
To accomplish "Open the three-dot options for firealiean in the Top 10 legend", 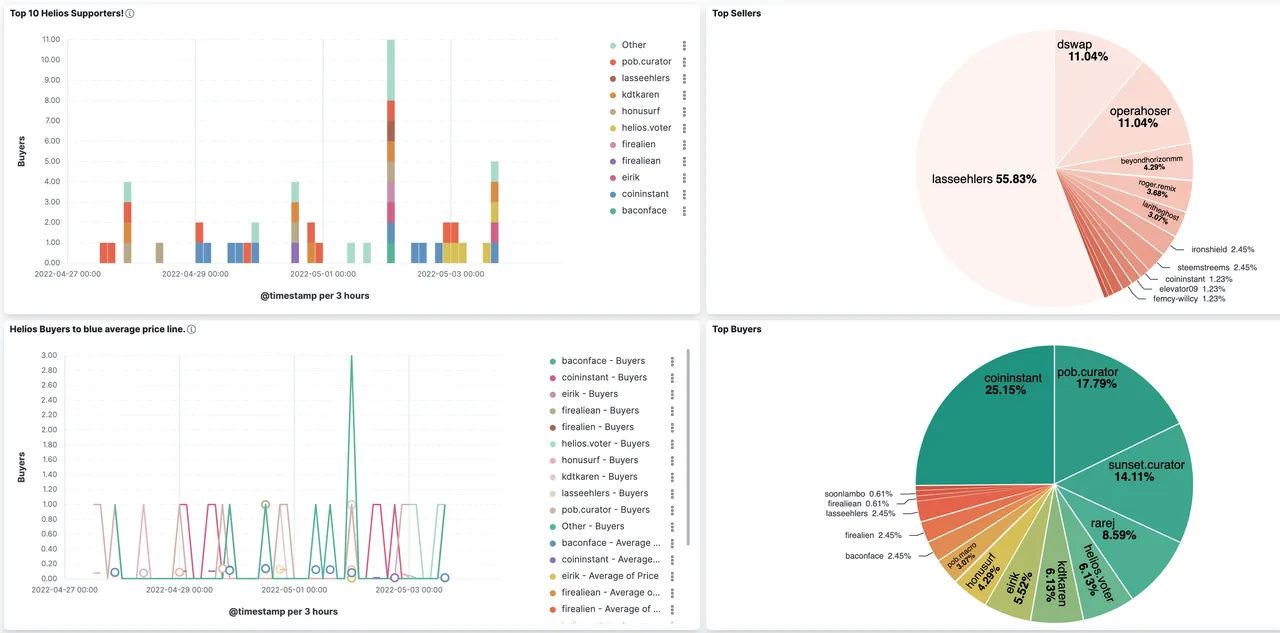I will click(684, 161).
